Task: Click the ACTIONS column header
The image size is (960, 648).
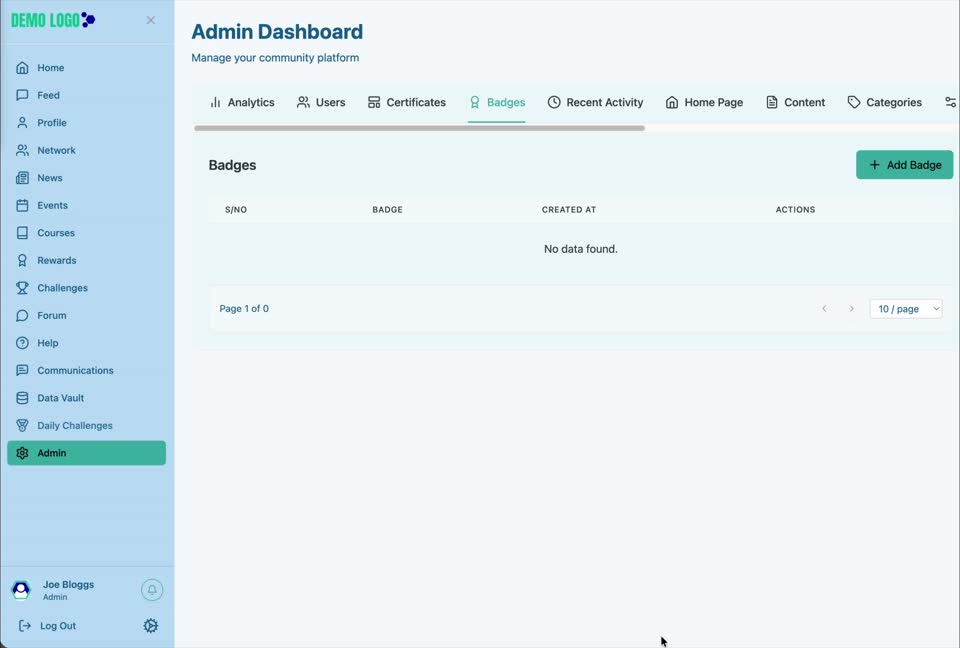Action: click(x=795, y=209)
